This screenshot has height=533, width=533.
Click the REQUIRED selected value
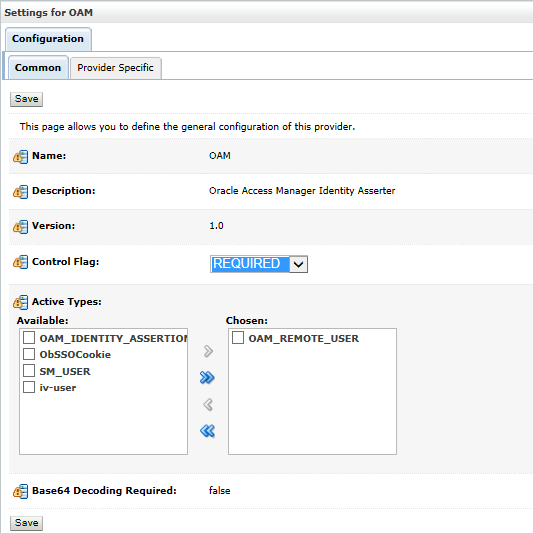[x=250, y=264]
